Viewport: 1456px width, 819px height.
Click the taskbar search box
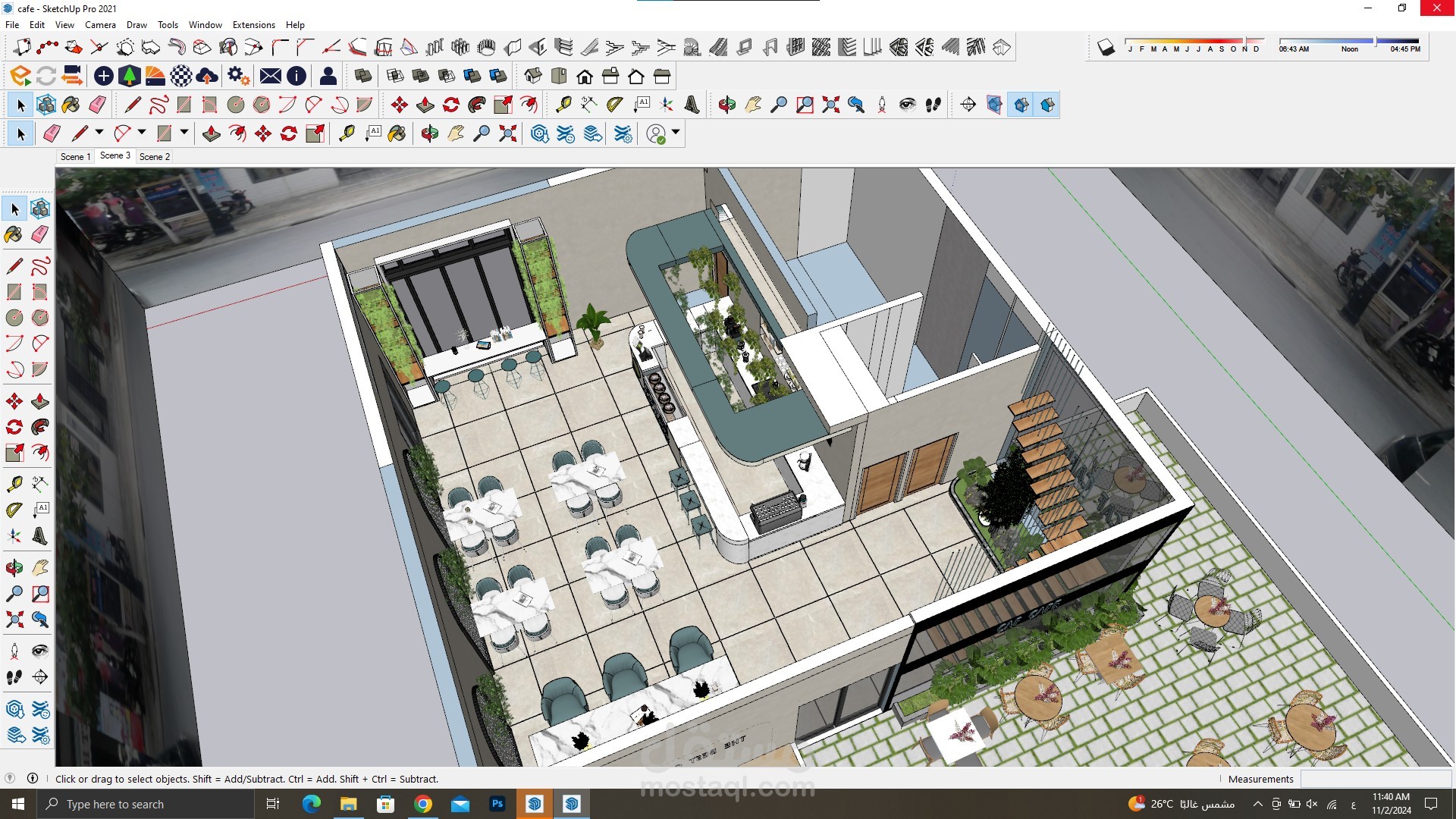[x=146, y=804]
